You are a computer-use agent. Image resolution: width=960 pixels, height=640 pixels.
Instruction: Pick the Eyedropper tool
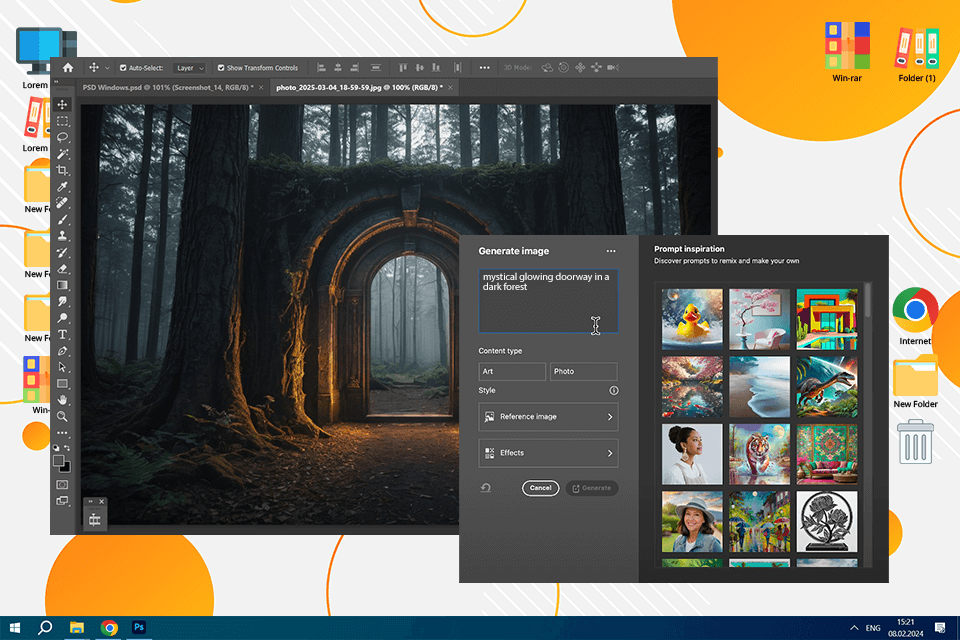[x=62, y=187]
